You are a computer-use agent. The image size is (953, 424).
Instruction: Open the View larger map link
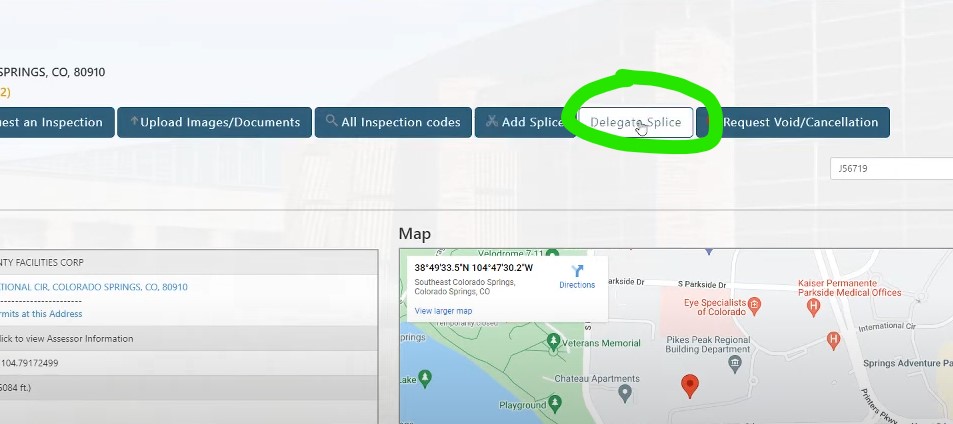click(442, 311)
